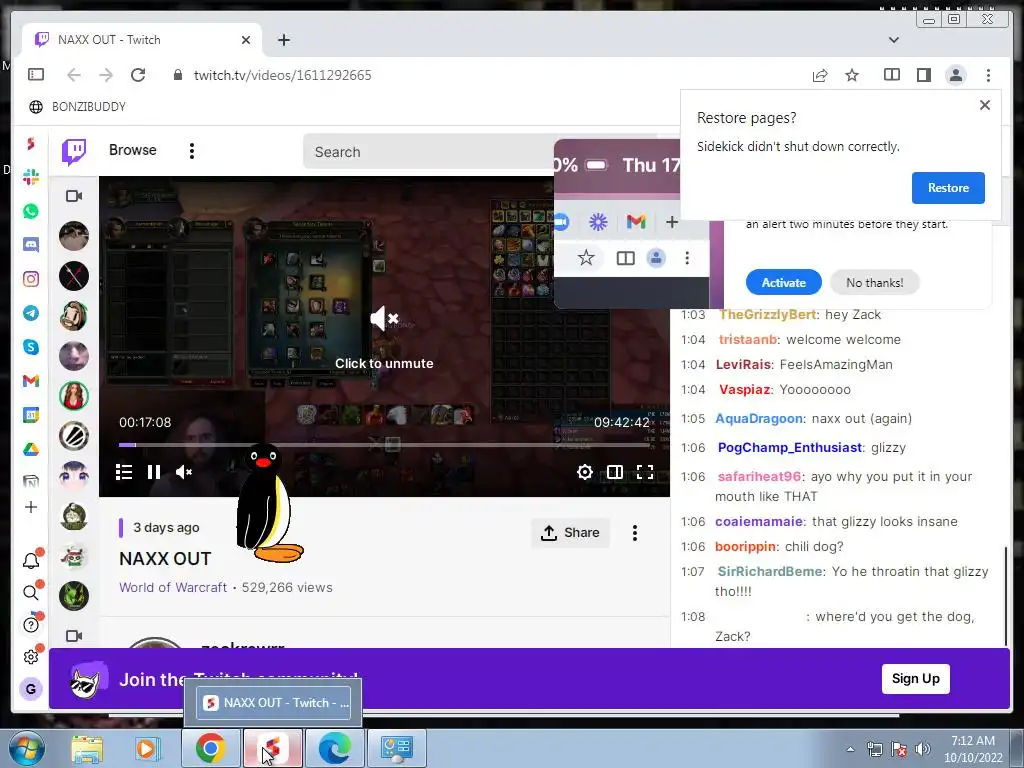Open video player settings gear
The image size is (1024, 768).
coord(584,472)
